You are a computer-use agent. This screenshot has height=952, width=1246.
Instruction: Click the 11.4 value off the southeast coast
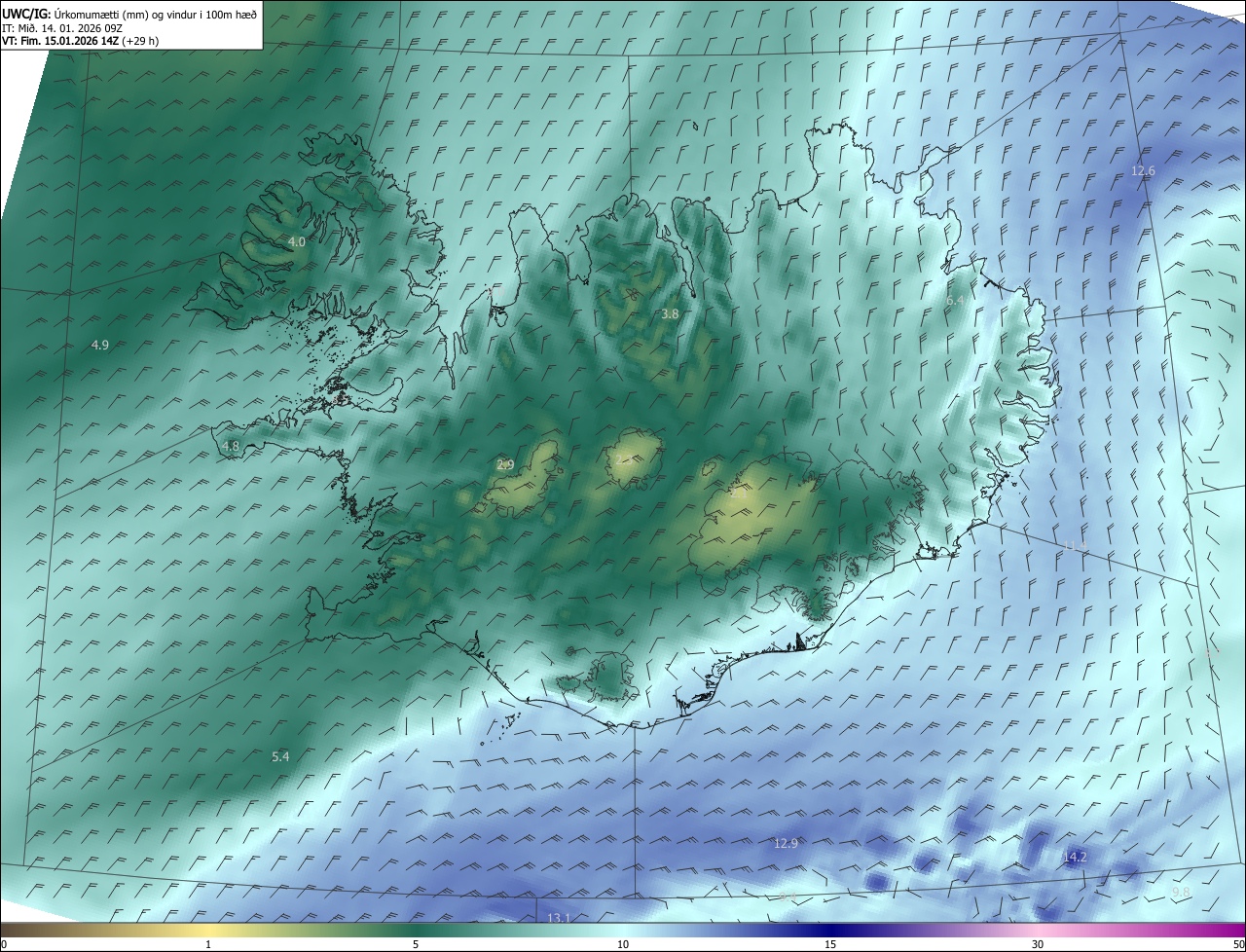1075,546
